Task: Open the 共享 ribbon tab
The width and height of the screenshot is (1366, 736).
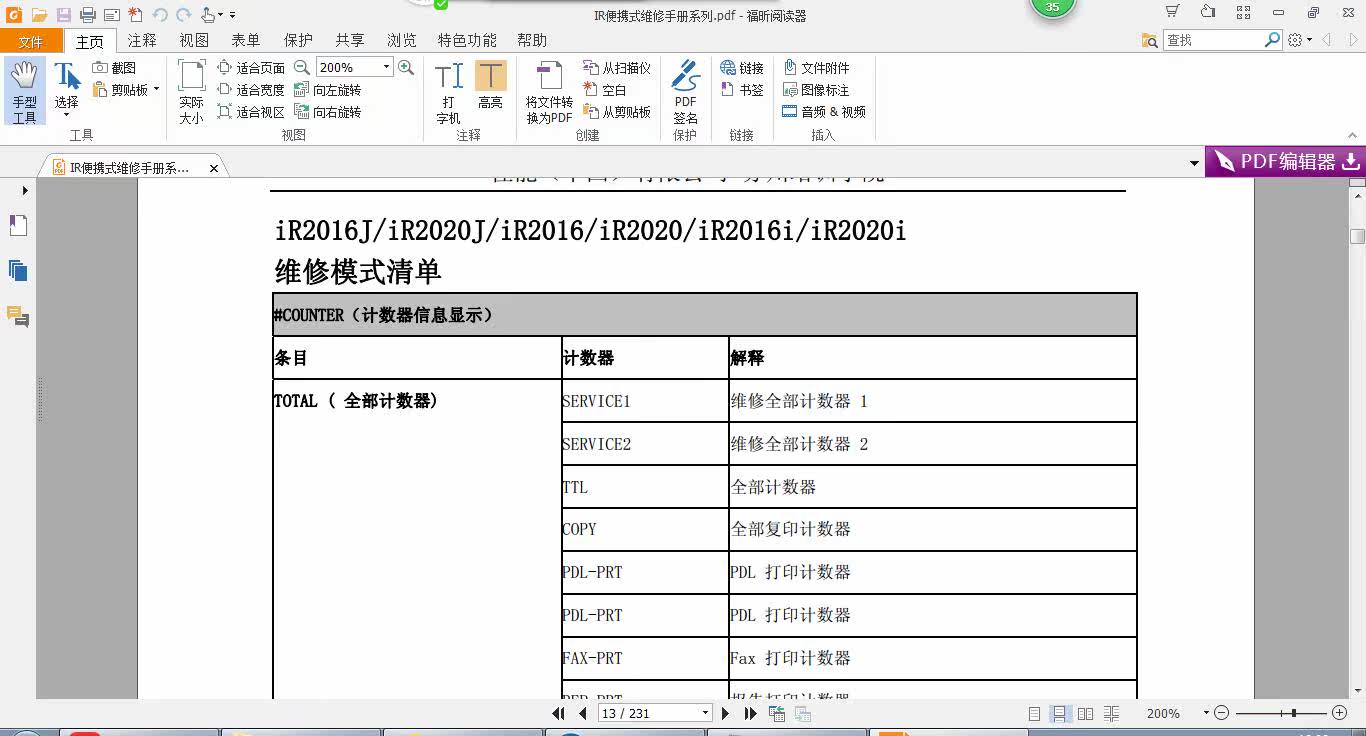Action: click(350, 41)
